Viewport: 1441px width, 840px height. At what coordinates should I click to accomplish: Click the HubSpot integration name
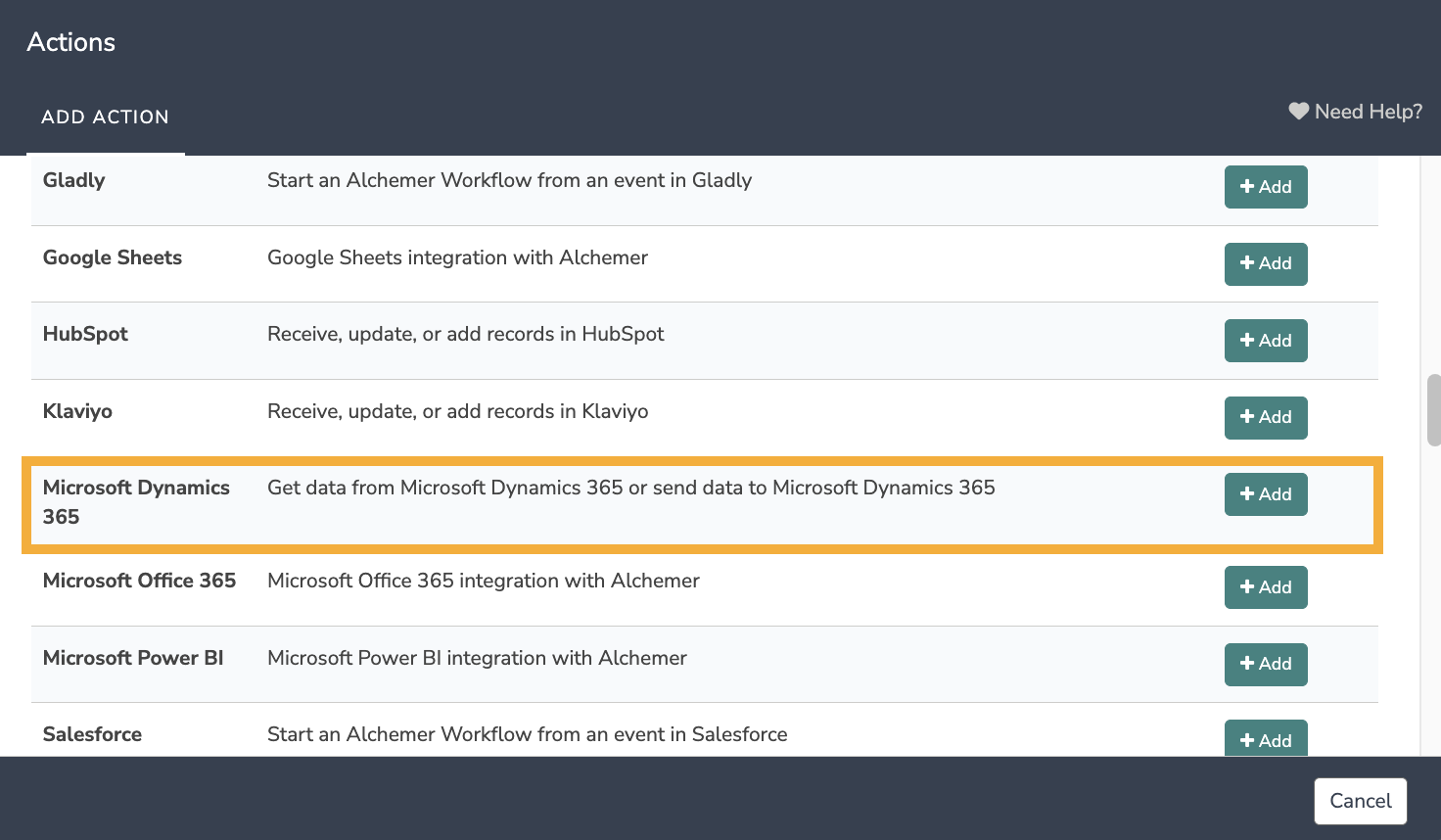coord(85,334)
